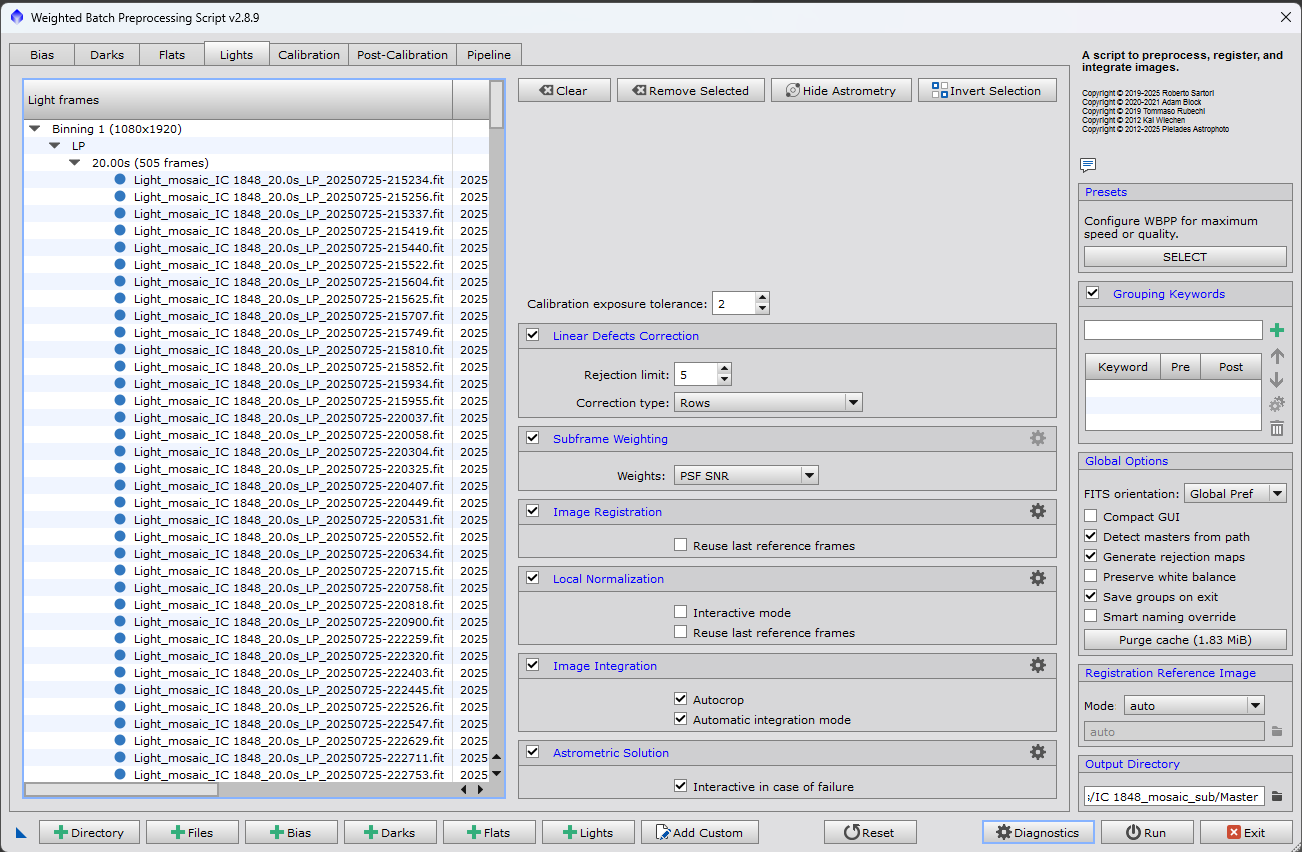Collapse the Binning 1 (1080x1920) tree node
Screen dimensions: 1302x852
click(x=35, y=129)
